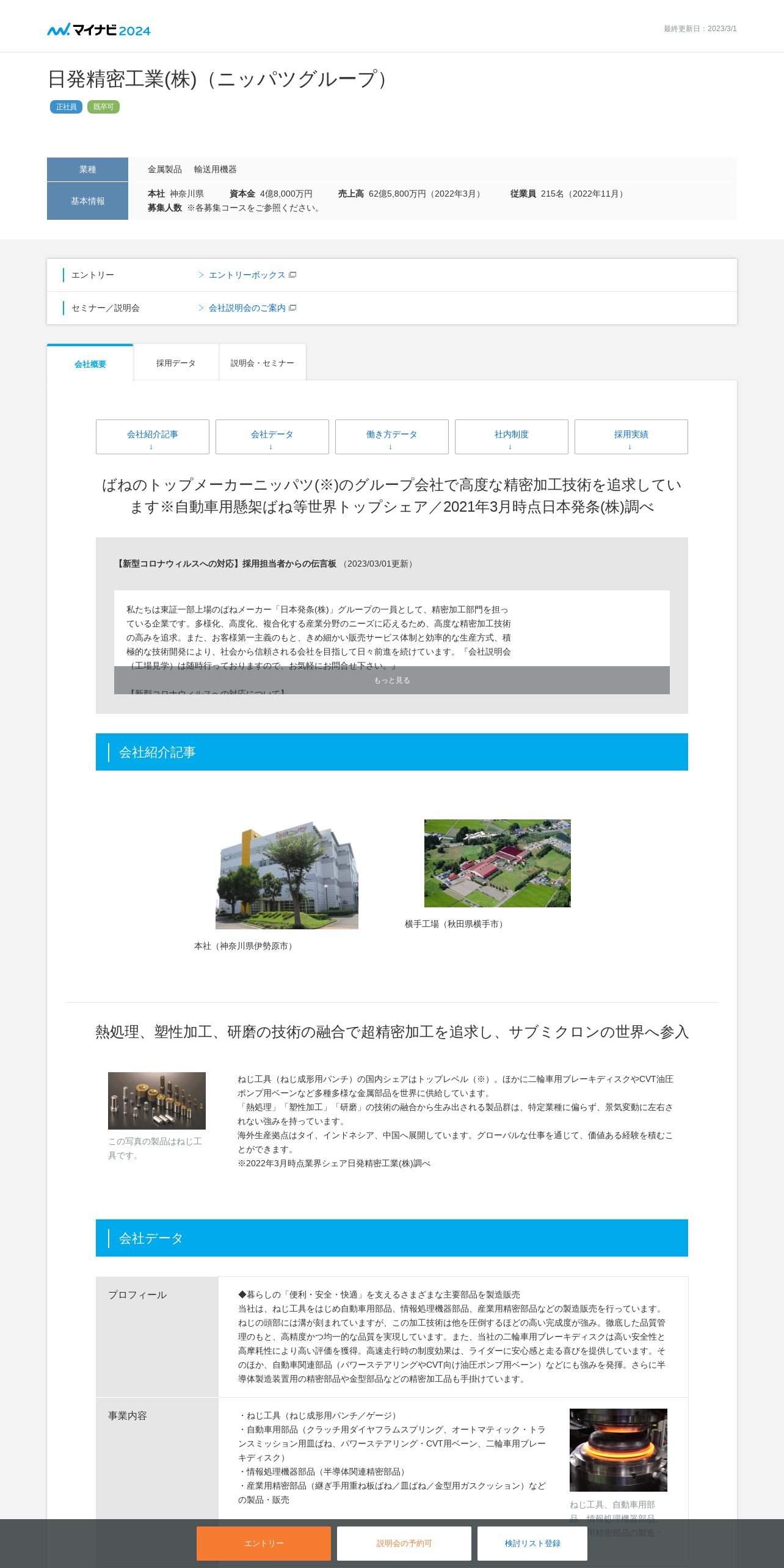
Task: Click the 金属製品 industry text
Action: (x=165, y=169)
